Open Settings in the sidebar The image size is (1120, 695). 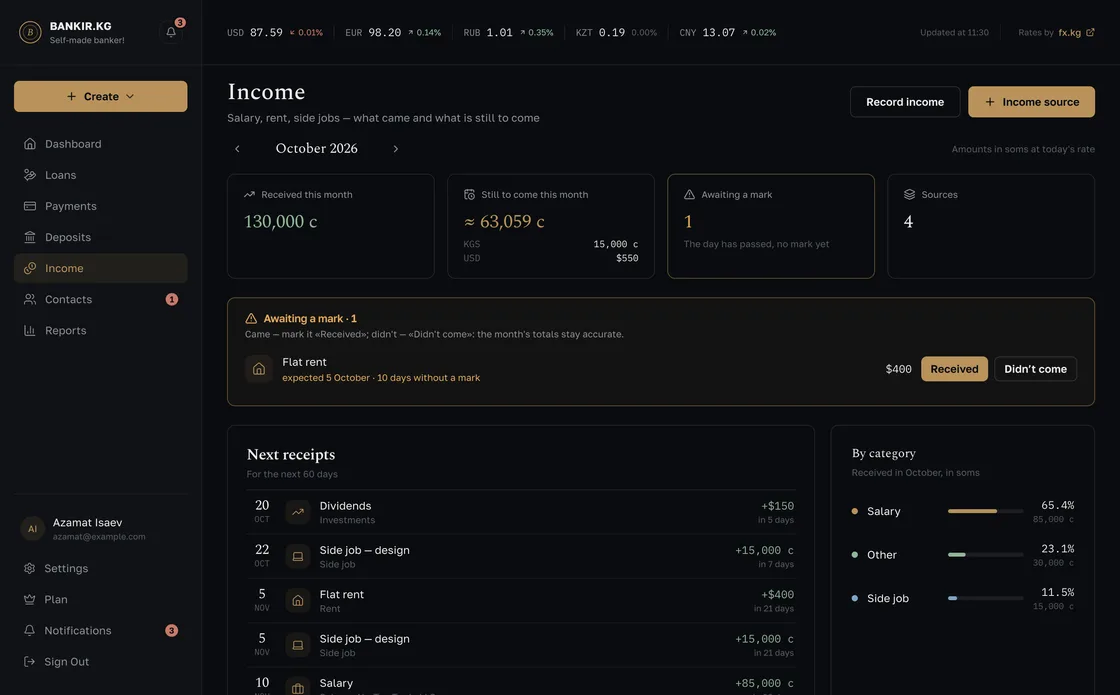click(101, 569)
